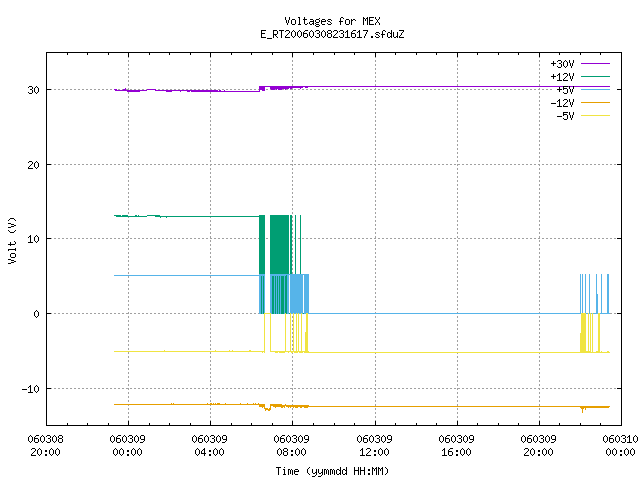640x480 pixels.
Task: Click the y-axis tick label -10
Action: (x=31, y=389)
